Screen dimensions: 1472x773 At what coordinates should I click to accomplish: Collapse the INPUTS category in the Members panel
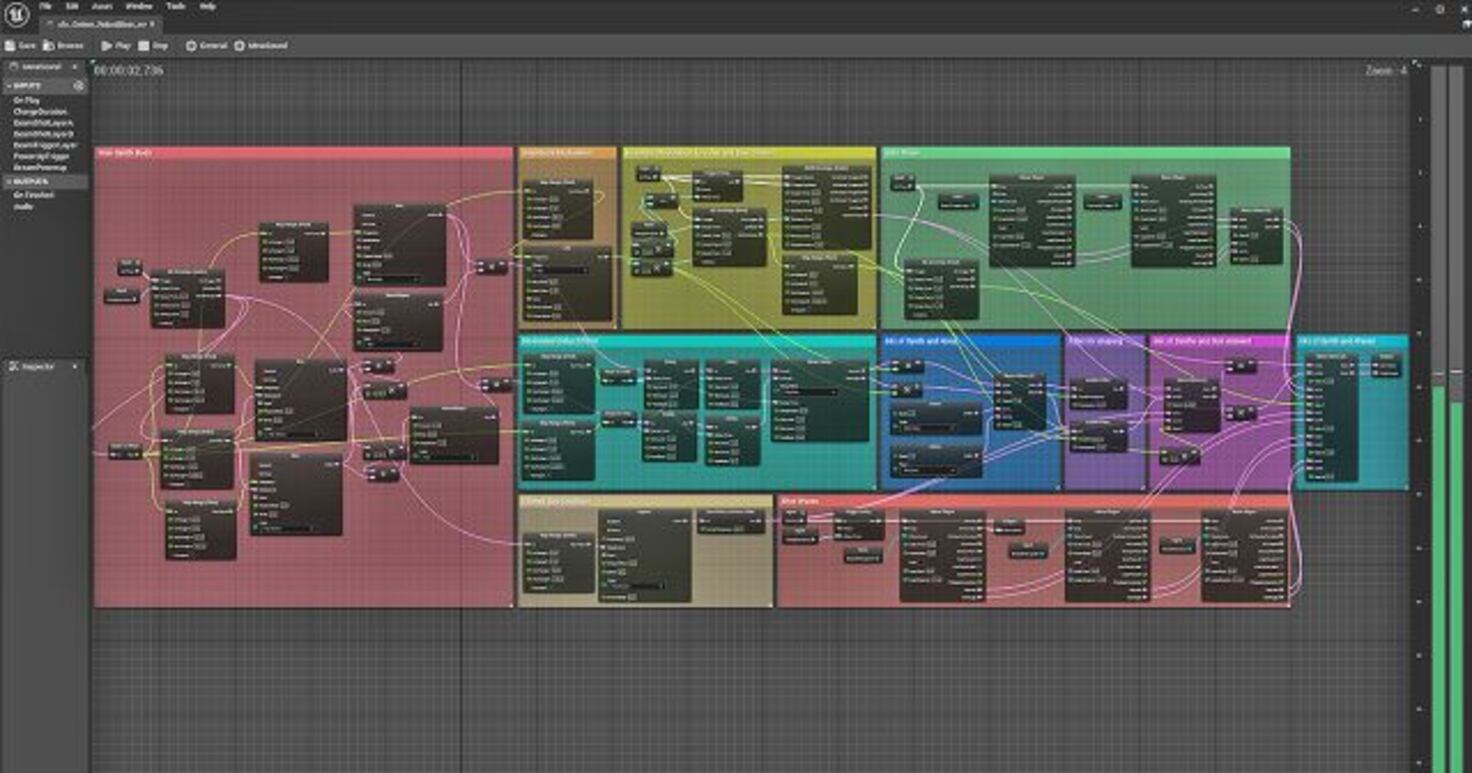click(7, 86)
